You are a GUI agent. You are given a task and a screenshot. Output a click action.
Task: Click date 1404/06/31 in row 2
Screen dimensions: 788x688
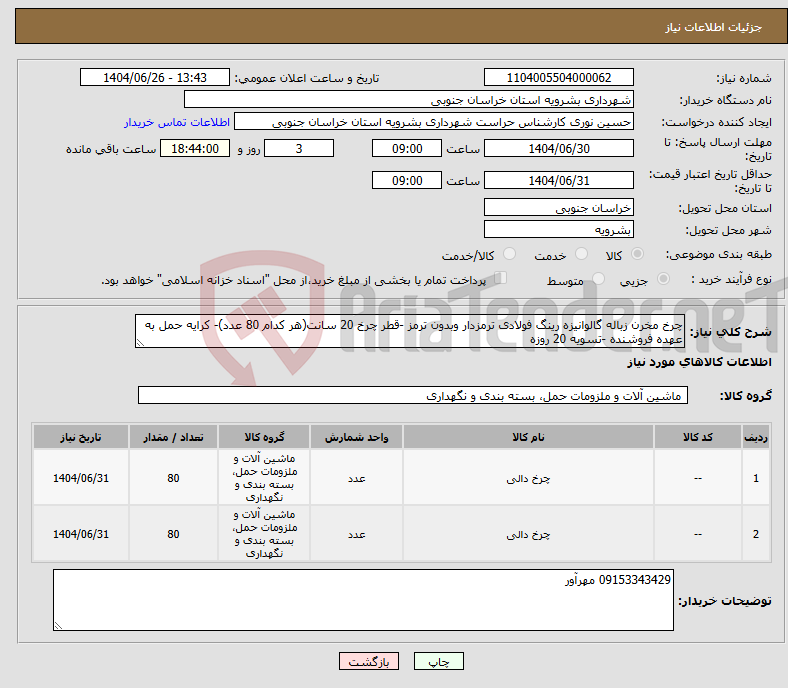tap(81, 534)
